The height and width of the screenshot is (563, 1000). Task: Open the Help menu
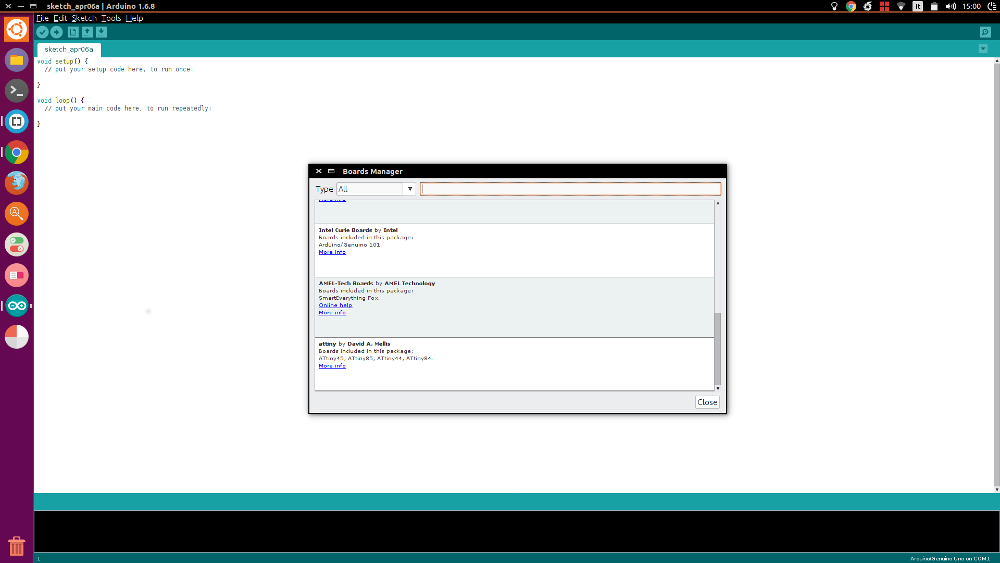pos(134,18)
